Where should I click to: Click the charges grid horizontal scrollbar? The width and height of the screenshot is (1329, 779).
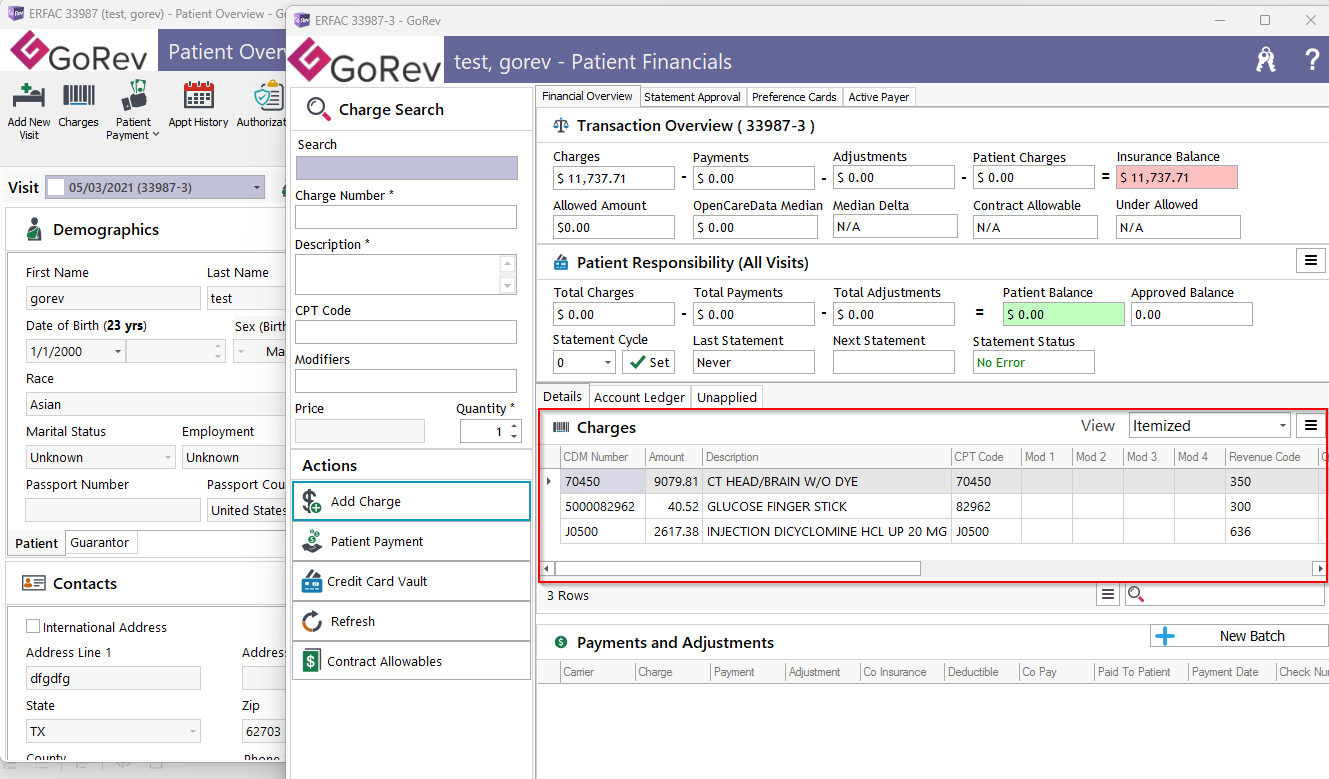coord(738,568)
